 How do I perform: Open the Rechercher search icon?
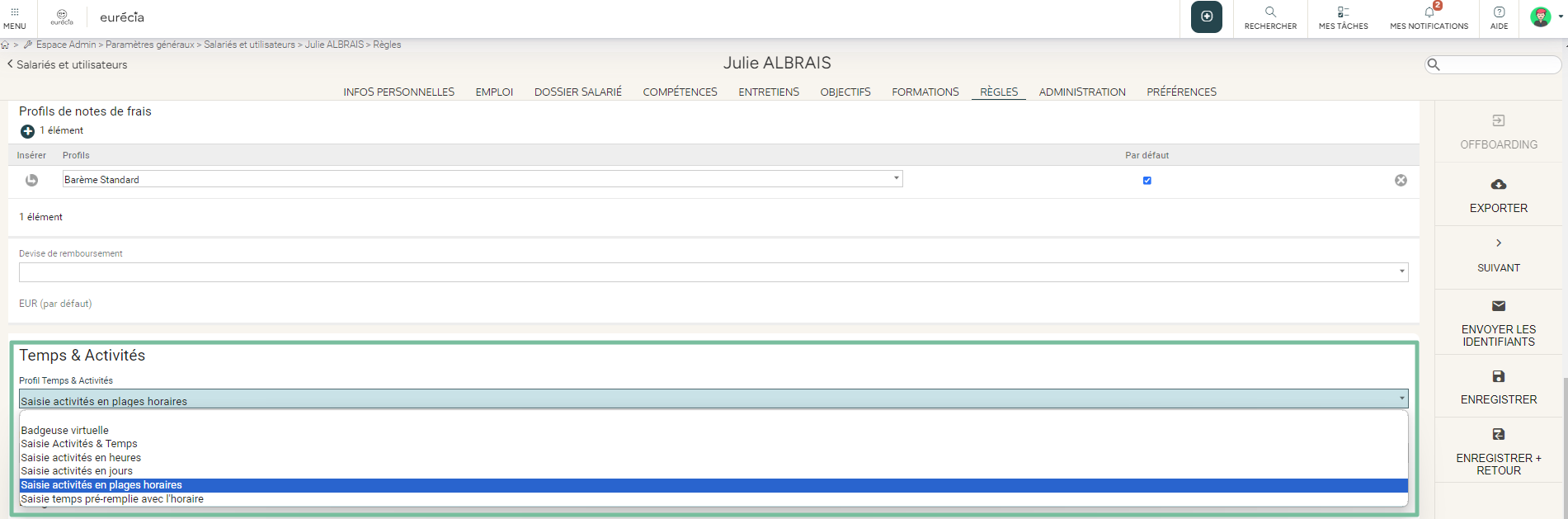[1270, 12]
